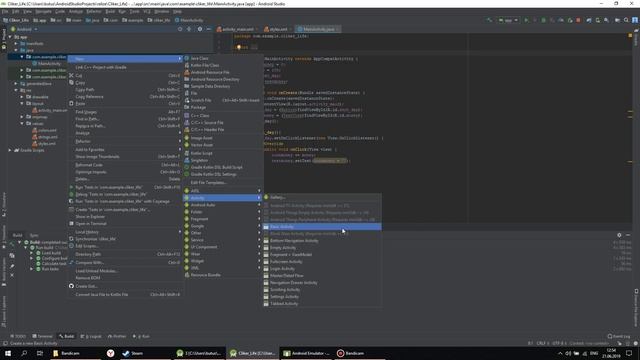Select Login Activity entry
The height and width of the screenshot is (360, 640).
tap(322, 269)
